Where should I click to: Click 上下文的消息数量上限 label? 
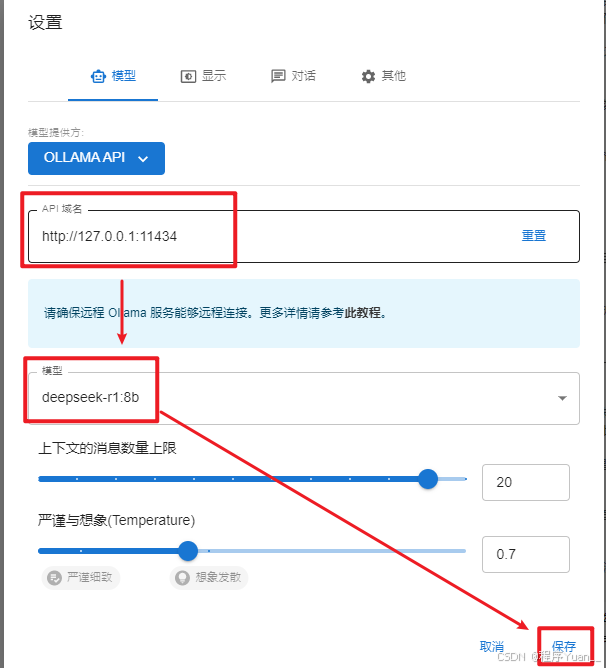click(107, 448)
